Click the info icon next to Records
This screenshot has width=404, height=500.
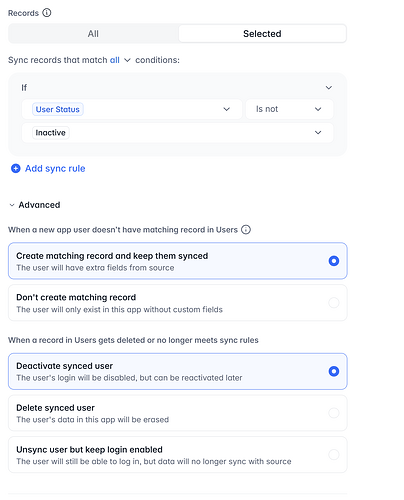coord(47,13)
